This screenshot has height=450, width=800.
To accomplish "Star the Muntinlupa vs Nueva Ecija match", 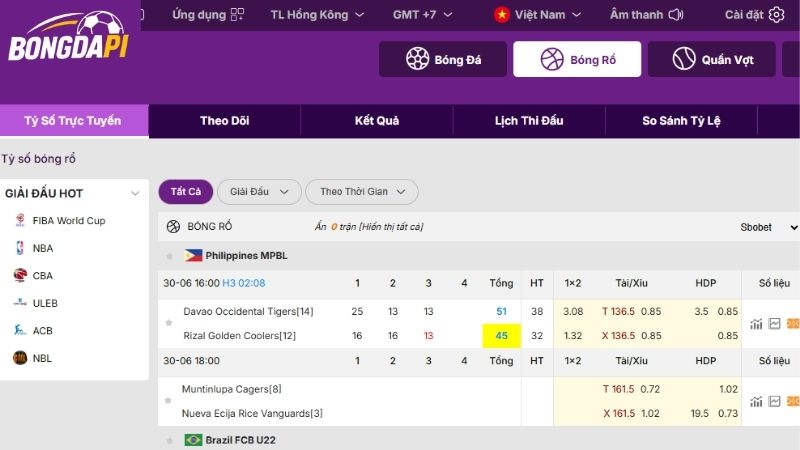I will 168,401.
